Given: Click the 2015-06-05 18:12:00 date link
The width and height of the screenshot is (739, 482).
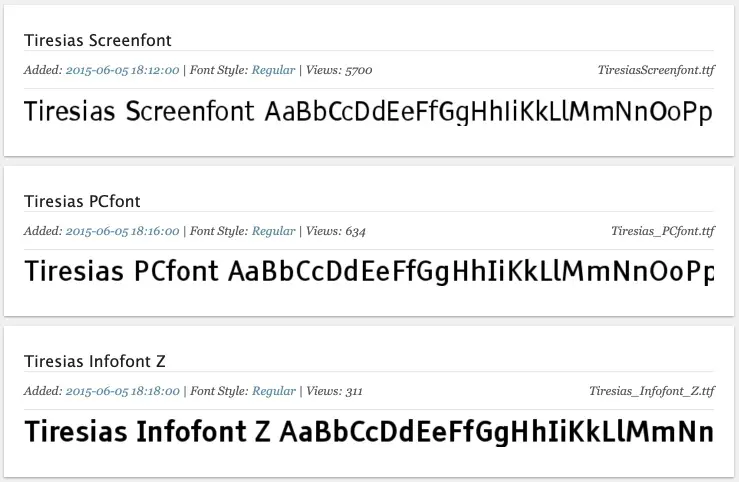Looking at the screenshot, I should [x=122, y=70].
